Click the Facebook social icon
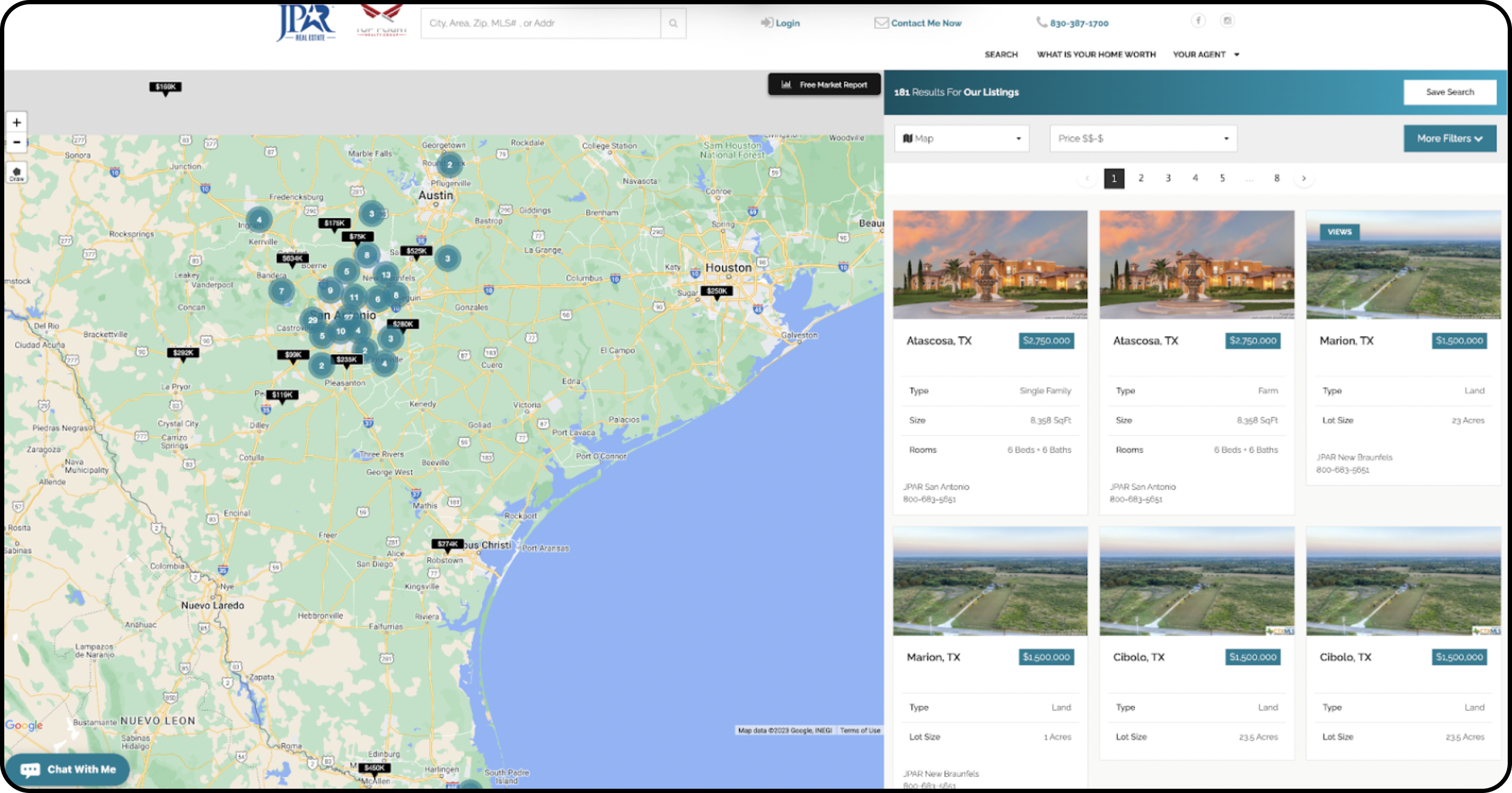The image size is (1512, 793). [1198, 21]
